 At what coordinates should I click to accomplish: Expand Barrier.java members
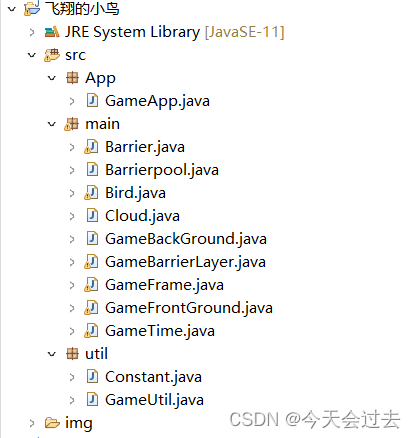[x=72, y=147]
